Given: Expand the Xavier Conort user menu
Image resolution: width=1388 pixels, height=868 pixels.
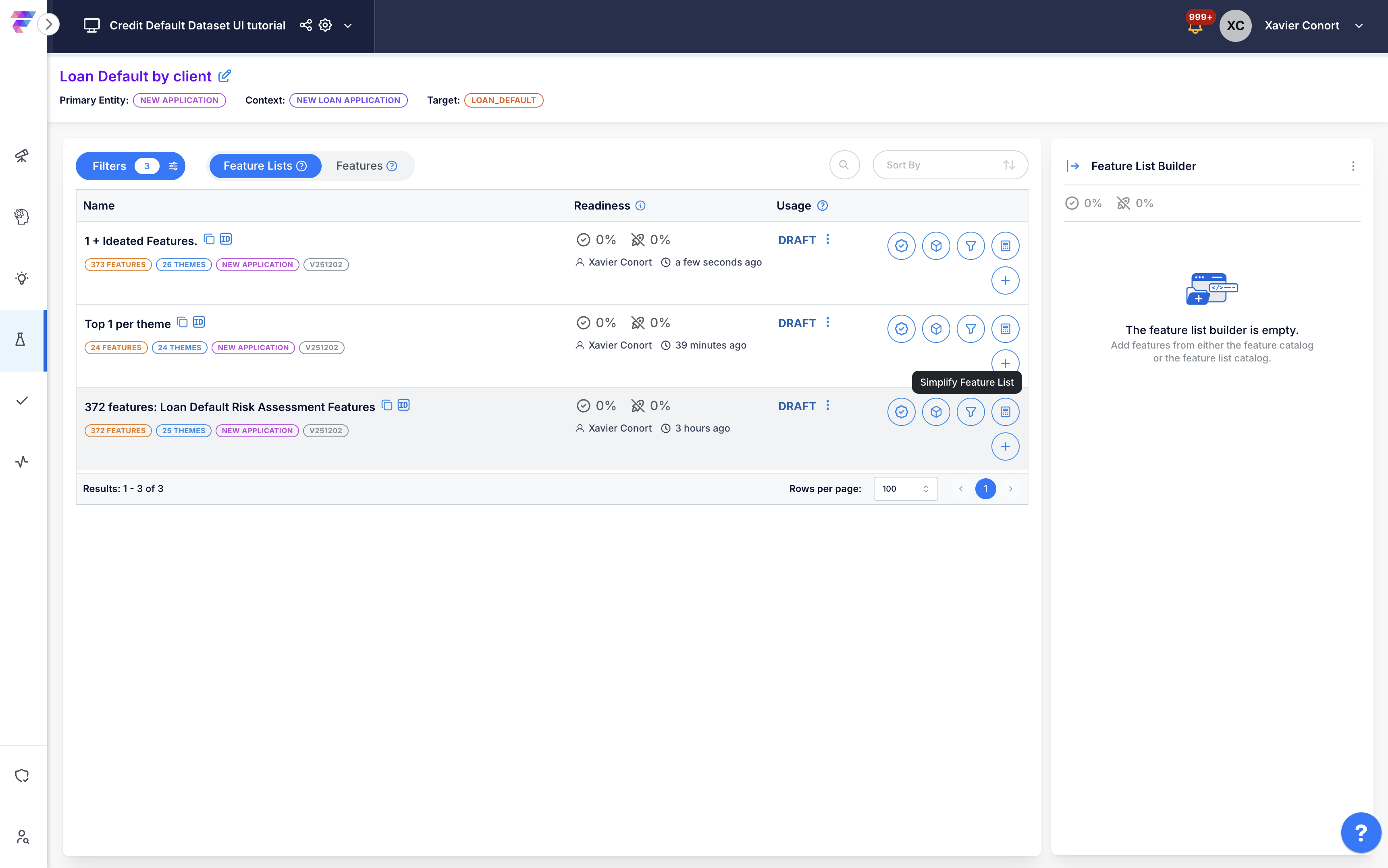Looking at the screenshot, I should [x=1359, y=26].
